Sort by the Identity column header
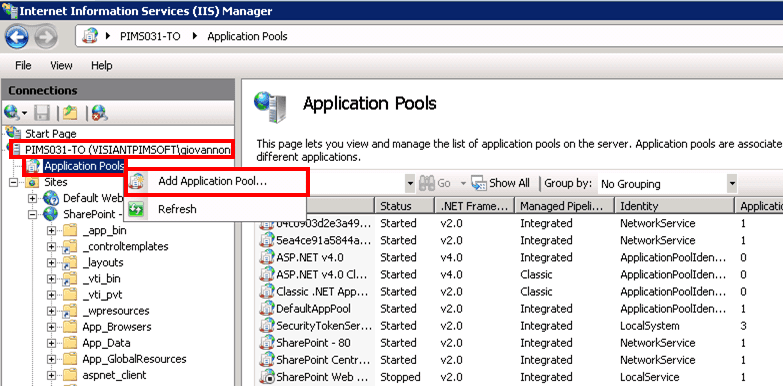 point(675,206)
